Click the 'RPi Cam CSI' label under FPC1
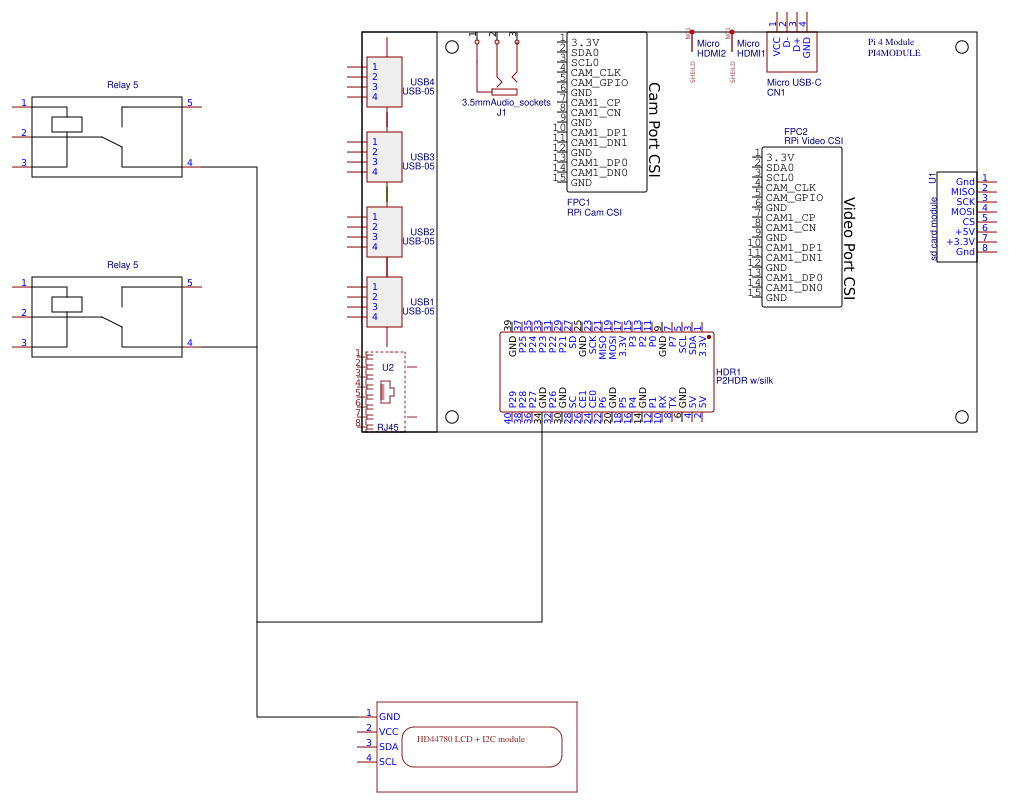This screenshot has width=1009, height=802. click(595, 212)
